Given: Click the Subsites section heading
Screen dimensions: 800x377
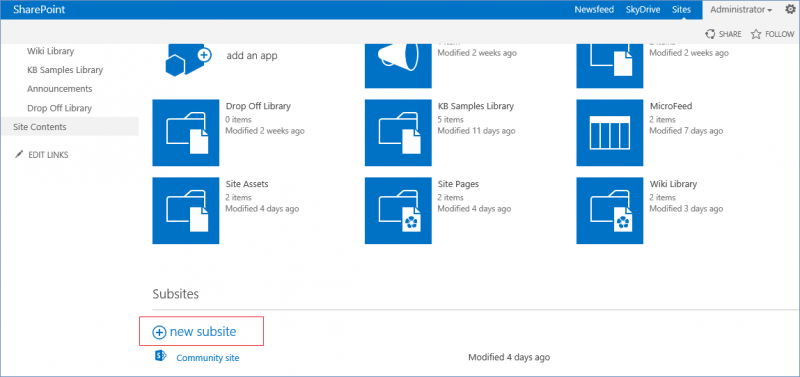Looking at the screenshot, I should 176,294.
